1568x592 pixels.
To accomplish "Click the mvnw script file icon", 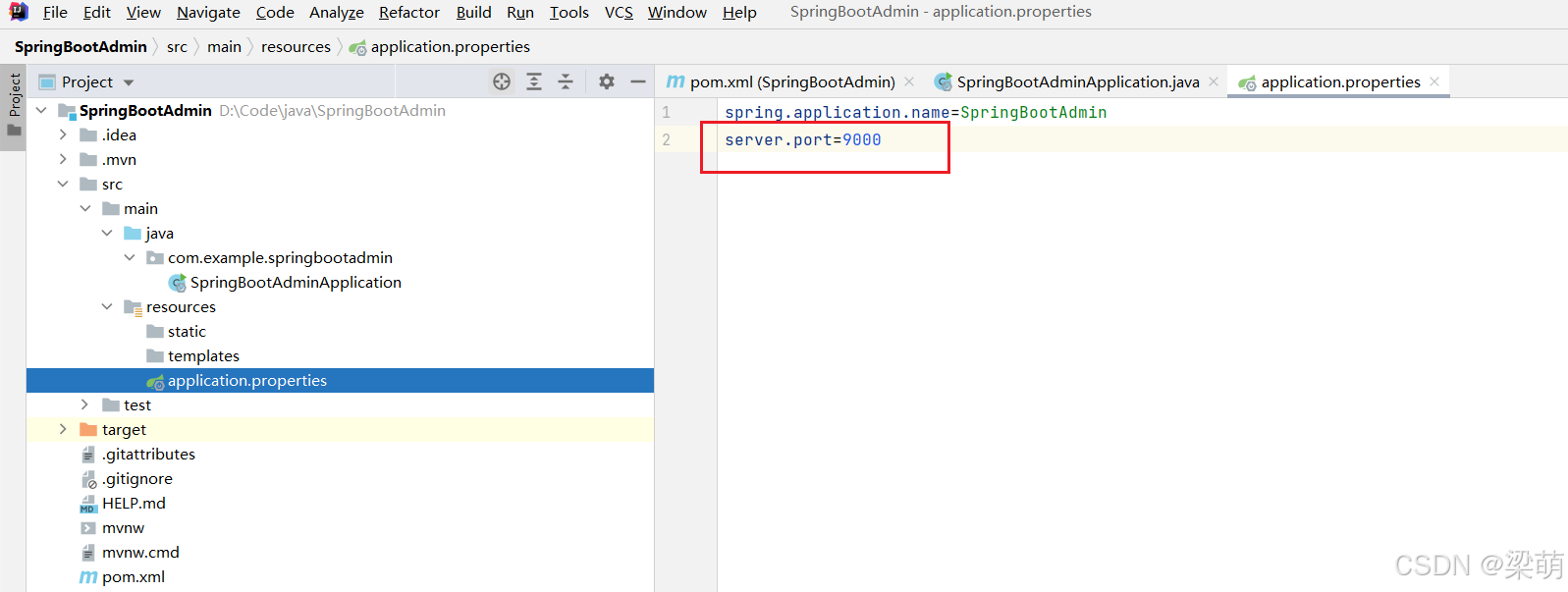I will [88, 528].
